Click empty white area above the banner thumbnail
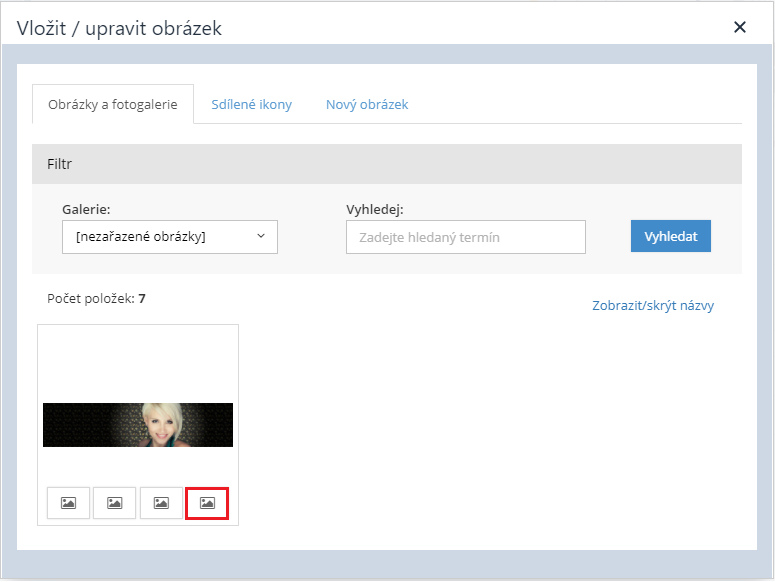775x582 pixels. (x=138, y=364)
